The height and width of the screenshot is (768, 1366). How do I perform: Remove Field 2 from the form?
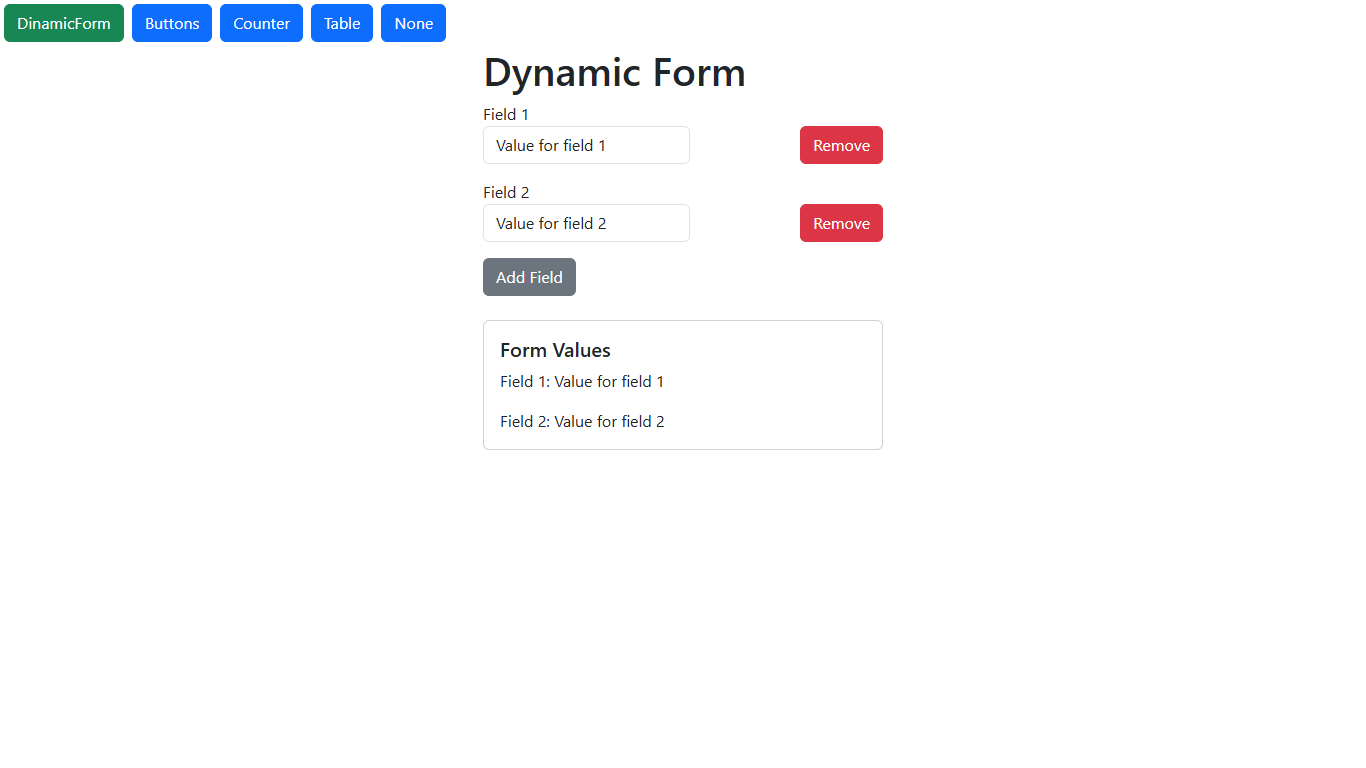click(x=841, y=223)
